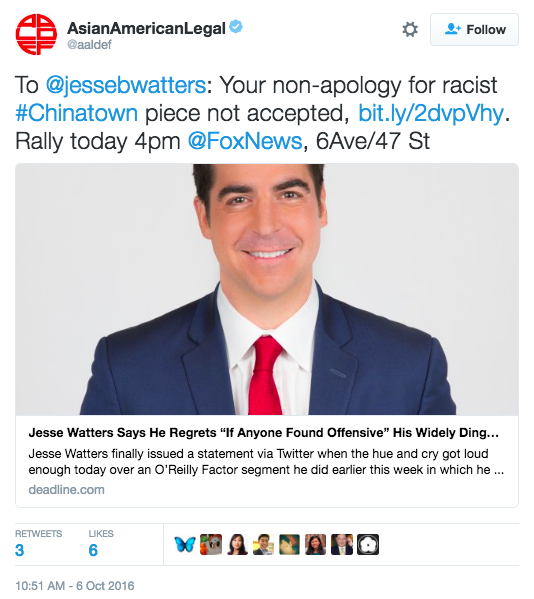Open the #Chinatown hashtag

point(76,113)
